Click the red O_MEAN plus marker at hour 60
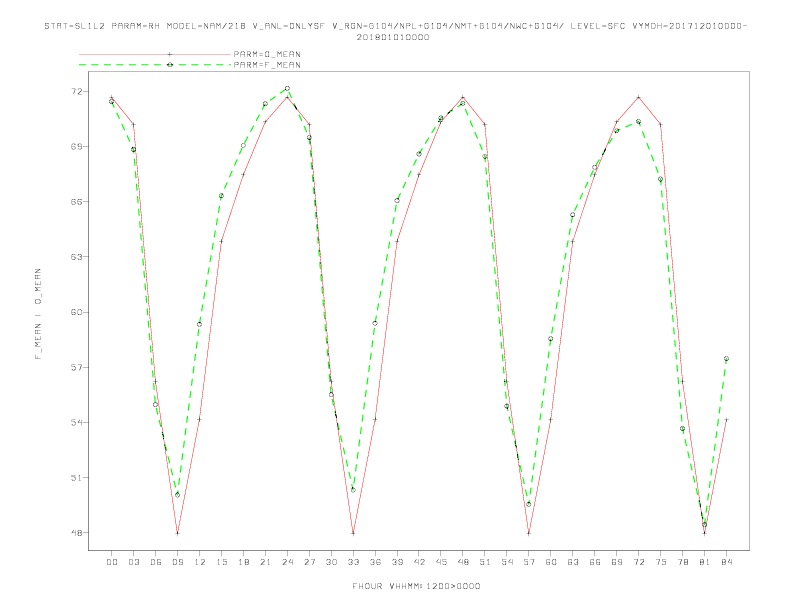This screenshot has height=612, width=792. [551, 419]
